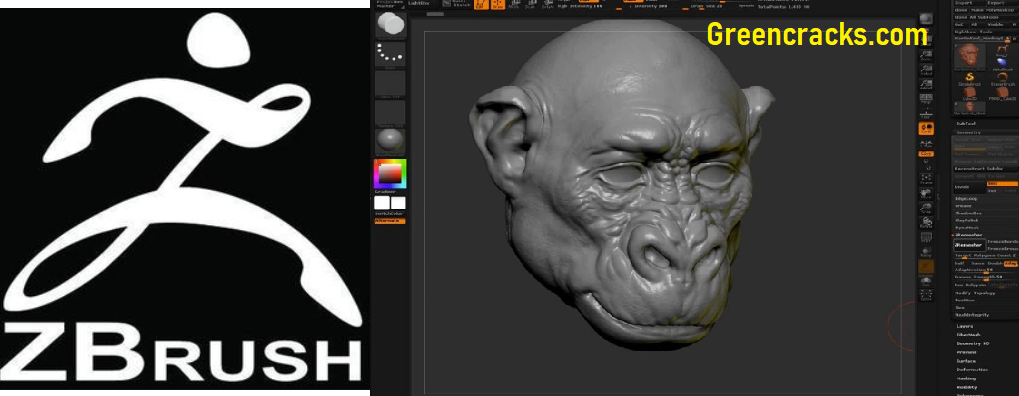Open the current brush thumbnail picker
Screen dimensions: 1019x396
pyautogui.click(x=391, y=25)
